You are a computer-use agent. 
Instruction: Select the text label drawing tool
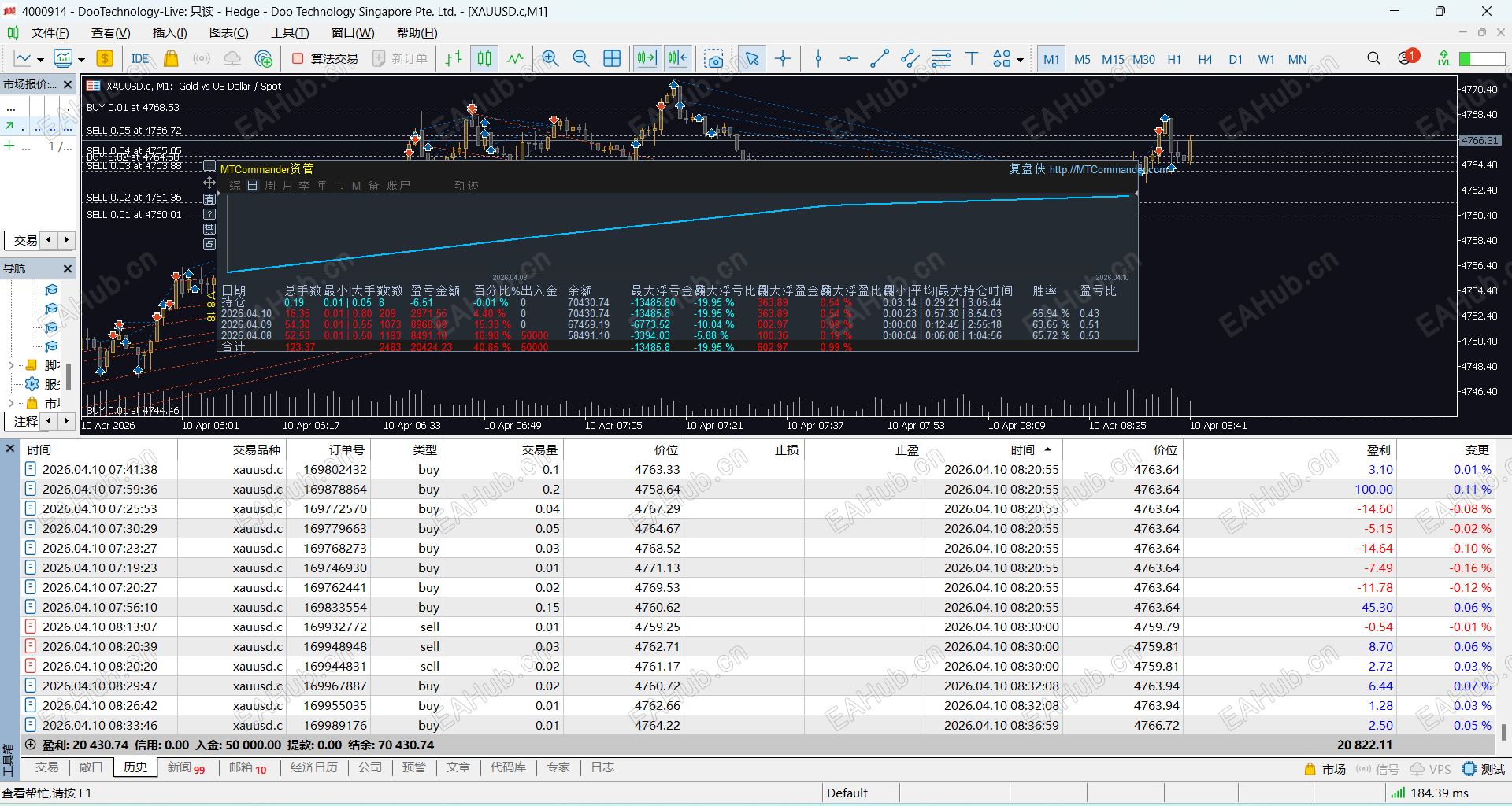click(971, 59)
